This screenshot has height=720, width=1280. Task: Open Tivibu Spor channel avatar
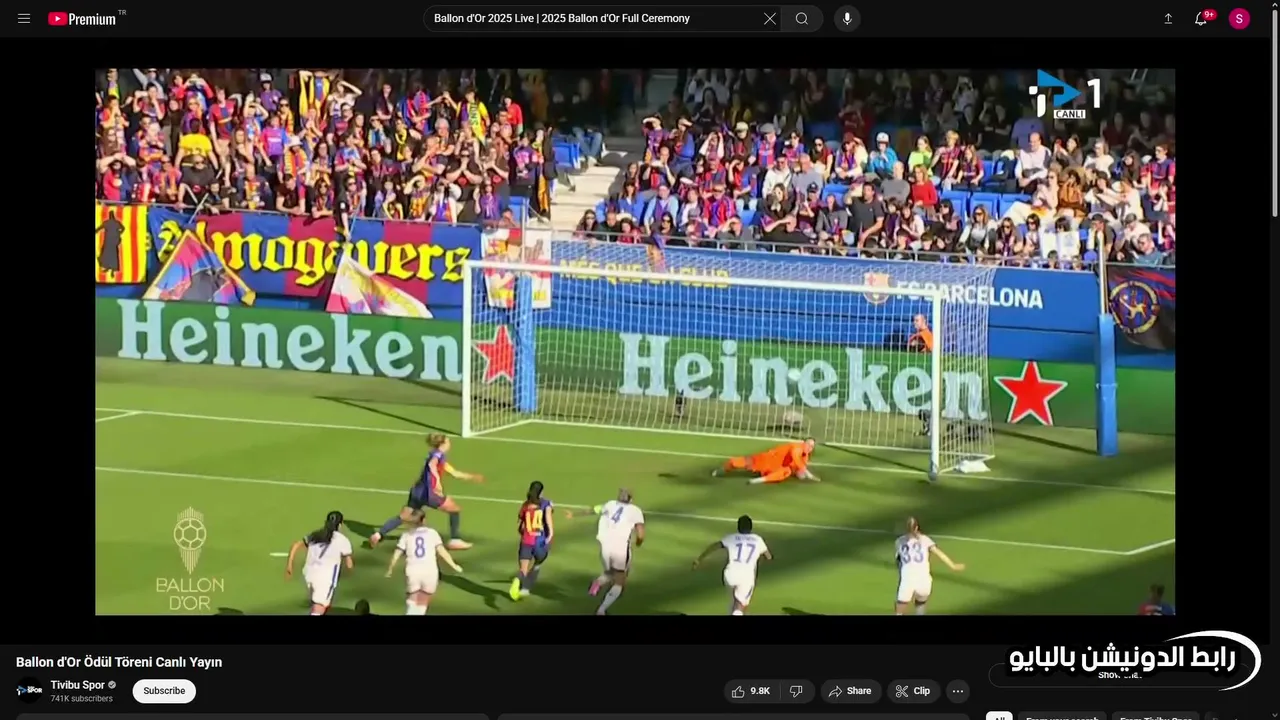(x=29, y=690)
